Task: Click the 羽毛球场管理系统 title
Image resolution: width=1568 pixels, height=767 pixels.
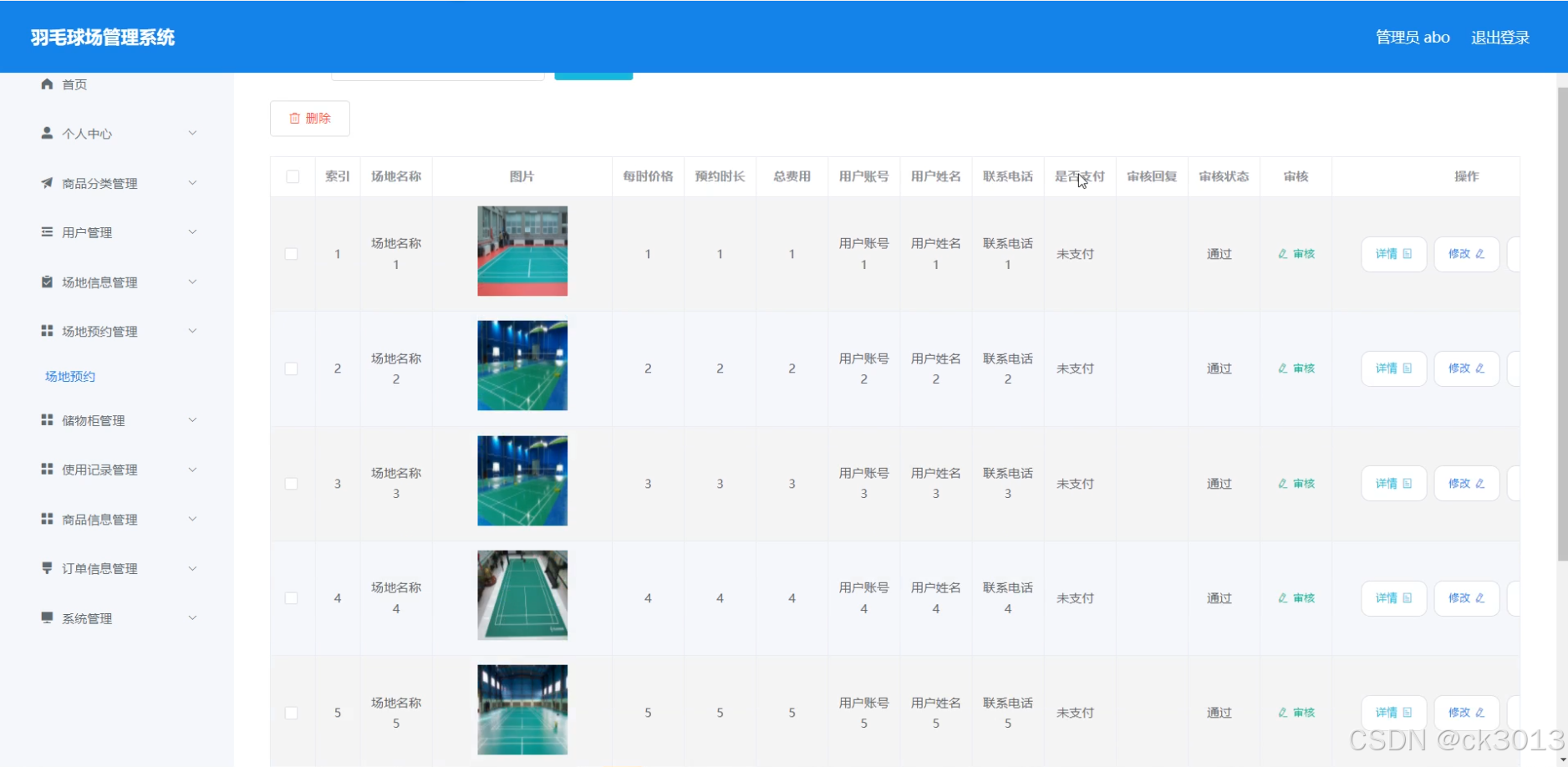Action: coord(103,38)
